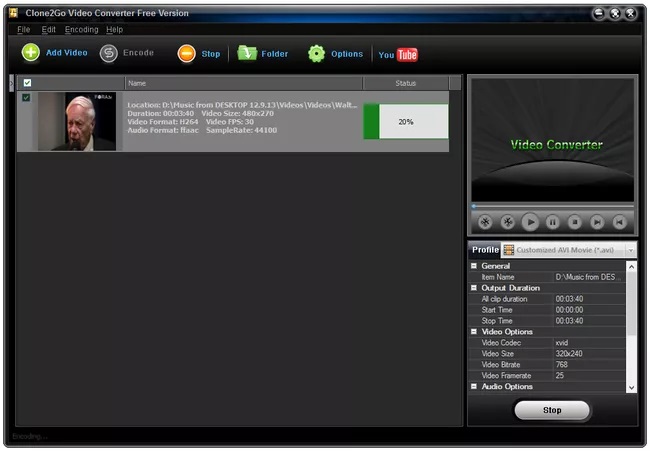This screenshot has width=650, height=451.
Task: Open Options via the green gear icon
Action: click(x=317, y=54)
